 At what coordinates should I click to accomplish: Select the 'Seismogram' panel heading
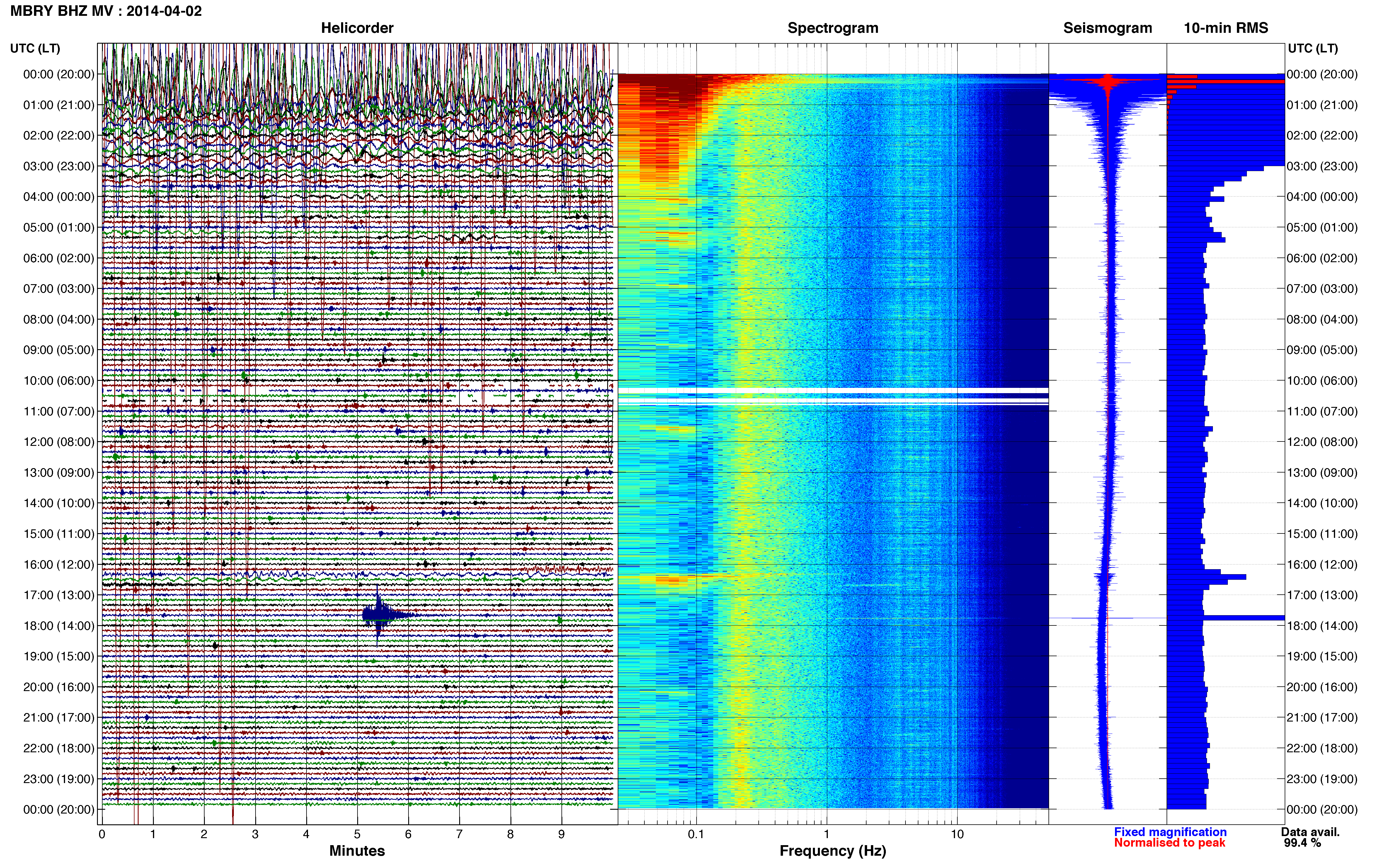pyautogui.click(x=1108, y=28)
